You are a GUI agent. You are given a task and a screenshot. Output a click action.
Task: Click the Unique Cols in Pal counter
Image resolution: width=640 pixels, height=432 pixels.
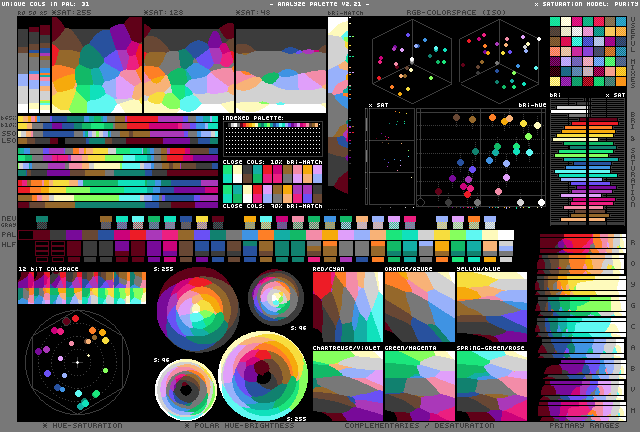coord(47,5)
